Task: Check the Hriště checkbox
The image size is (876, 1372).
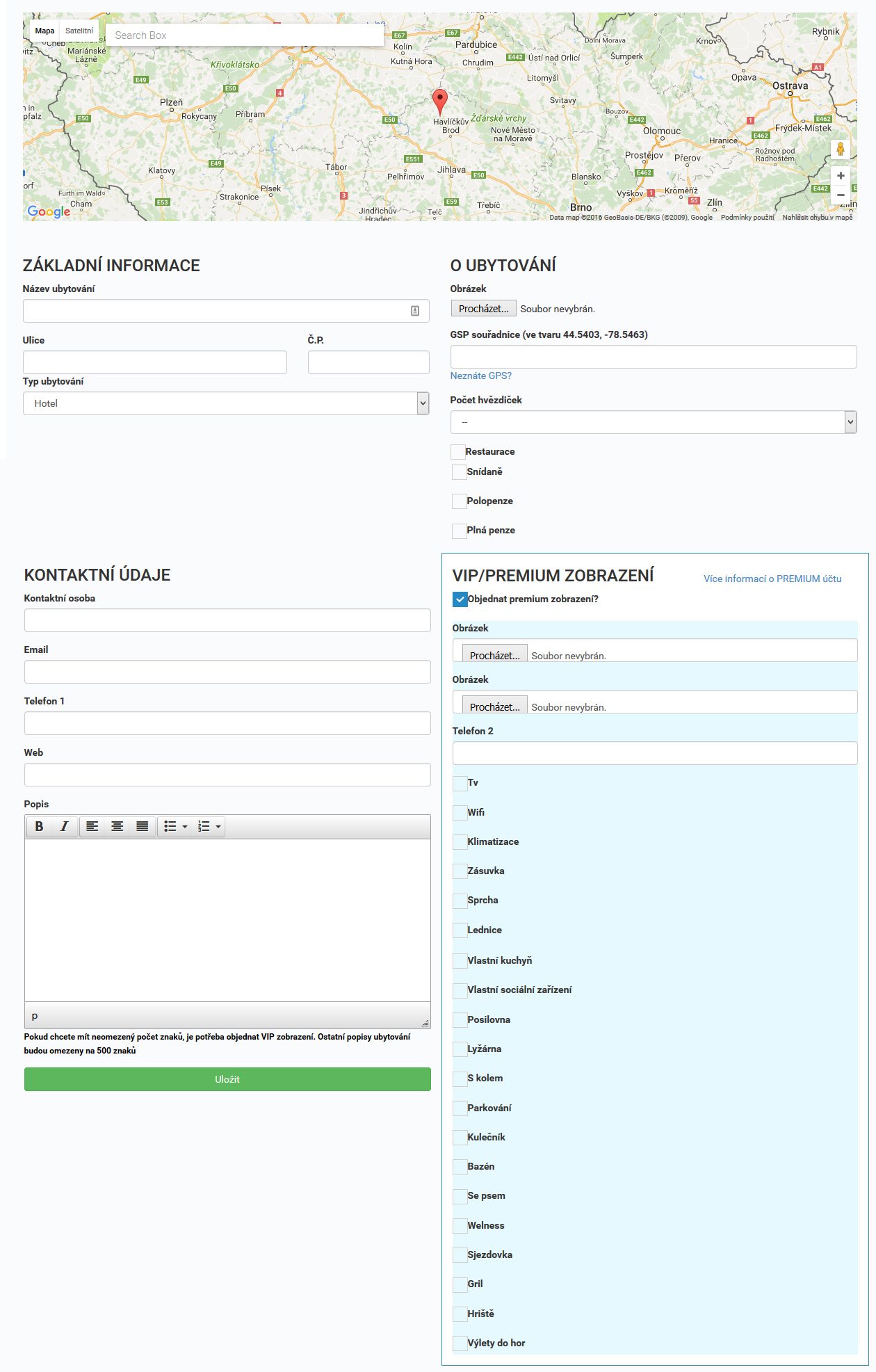Action: click(x=460, y=1314)
